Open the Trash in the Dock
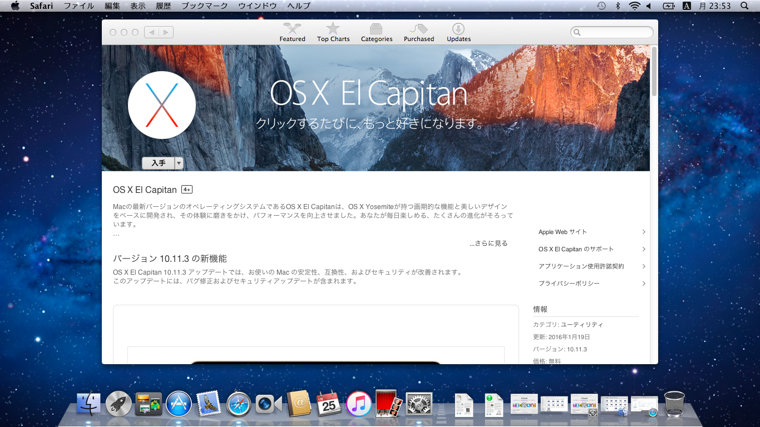This screenshot has height=427, width=760. (x=674, y=404)
